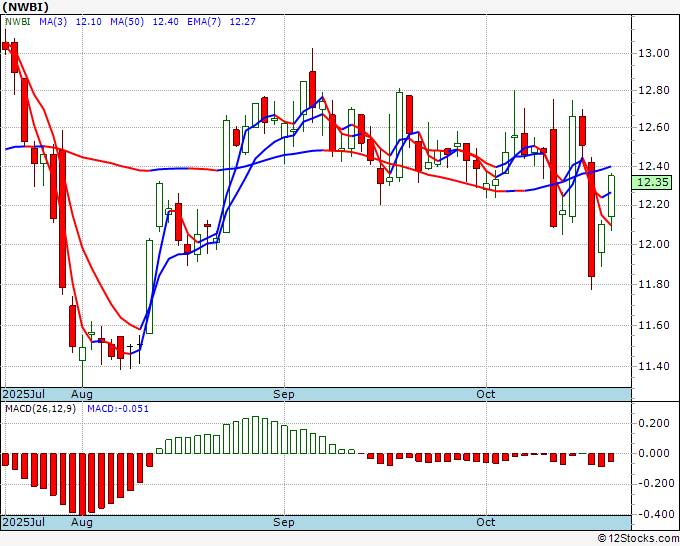Select the MA(50) indicator label

click(127, 22)
